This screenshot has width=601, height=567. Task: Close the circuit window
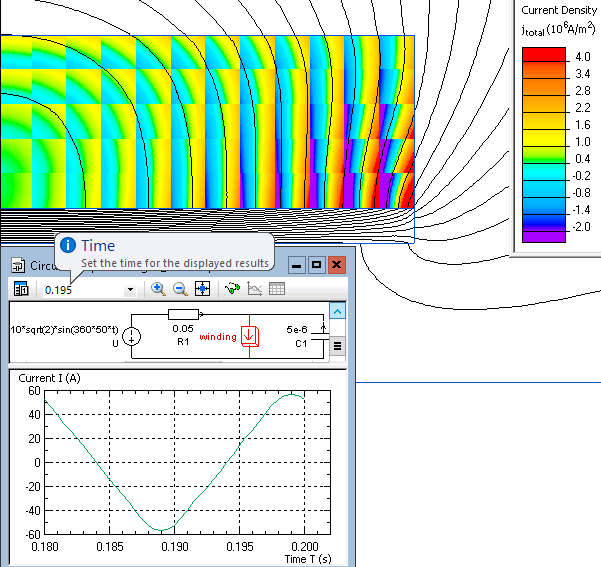[x=337, y=265]
